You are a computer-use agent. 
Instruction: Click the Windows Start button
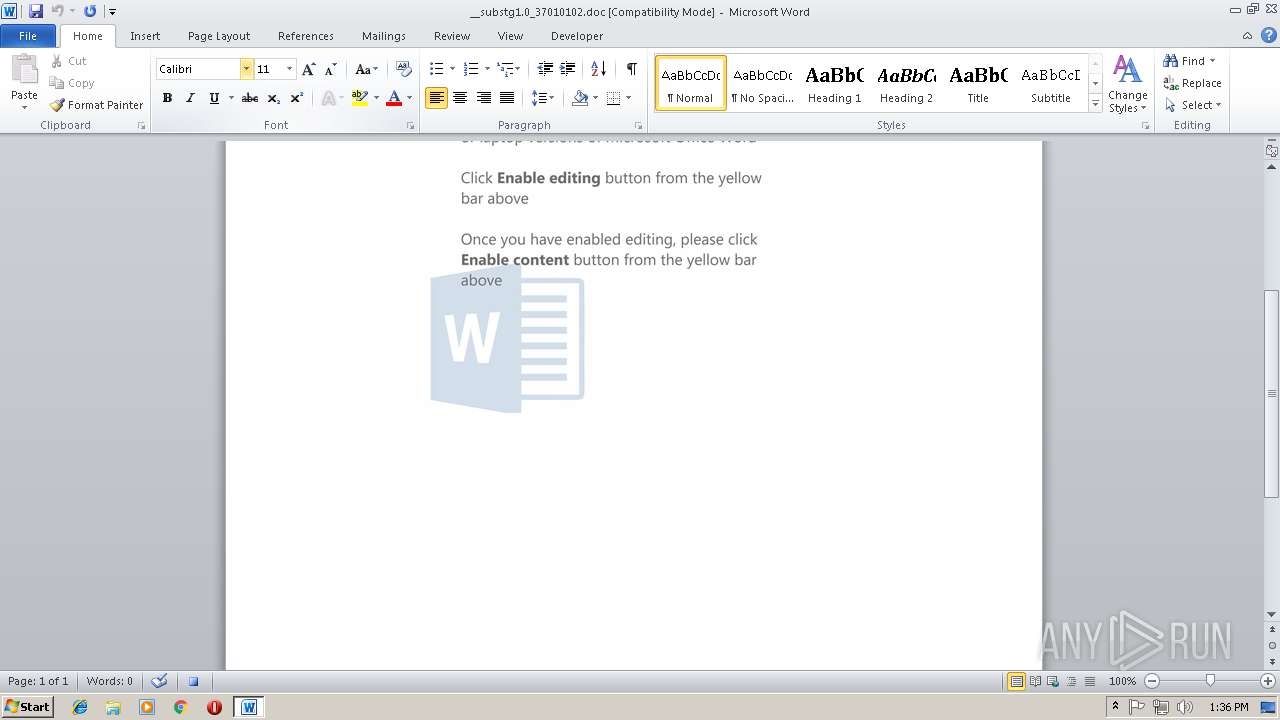[28, 706]
